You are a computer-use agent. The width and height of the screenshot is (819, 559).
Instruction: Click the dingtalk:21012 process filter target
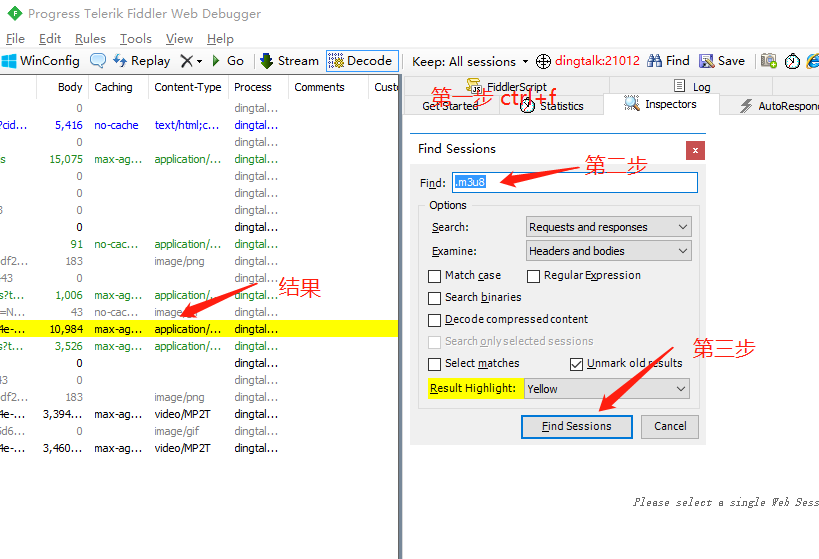pos(588,61)
